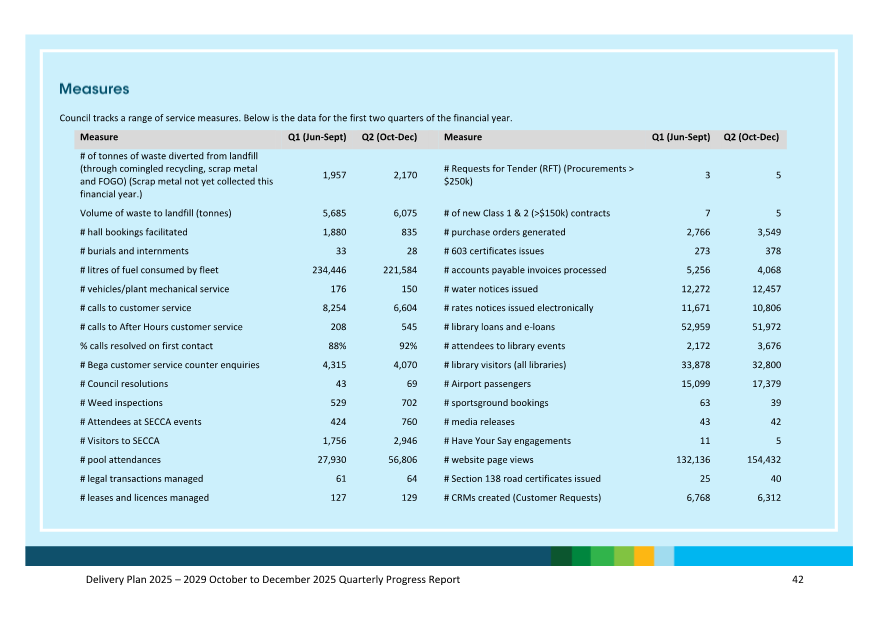Click the yellow block in footer bar
This screenshot has width=876, height=620.
[644, 556]
